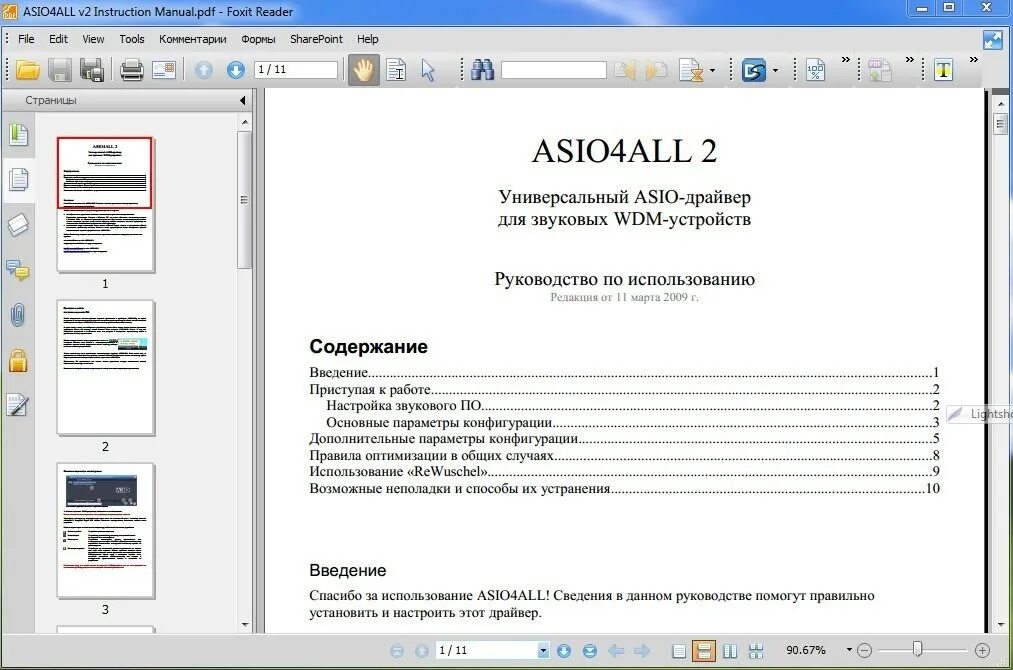
Task: Click the PDF convert icon
Action: tap(879, 69)
